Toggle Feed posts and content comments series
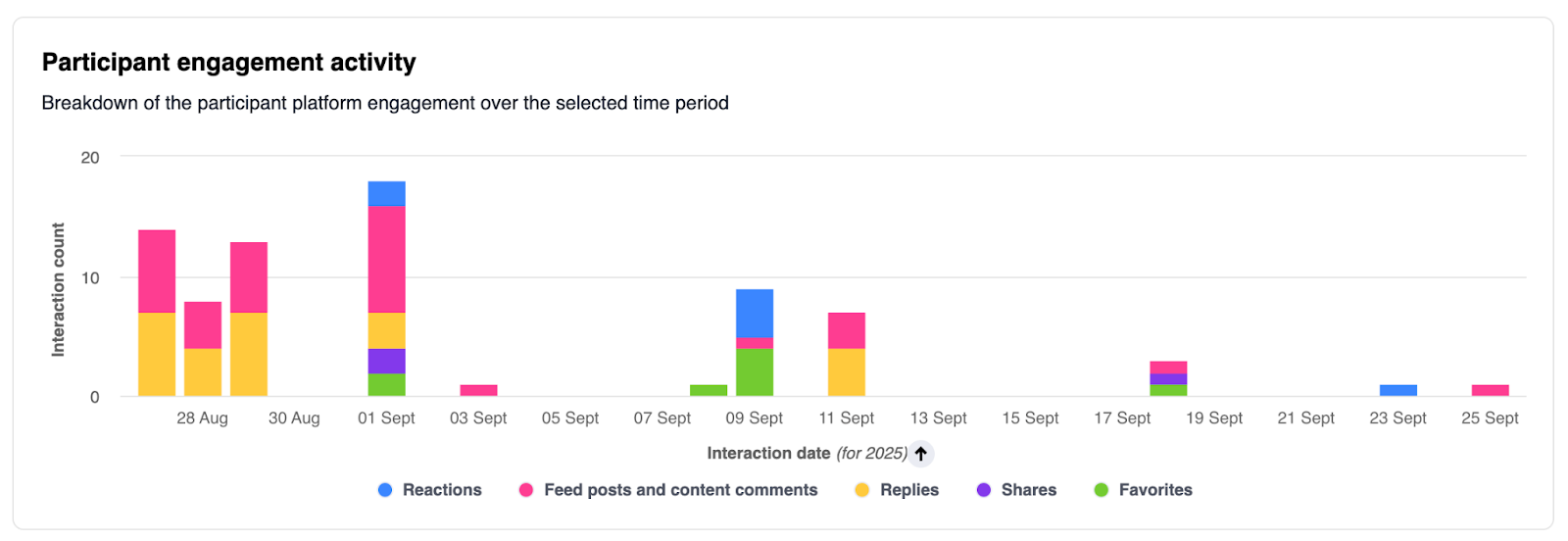1568x541 pixels. [680, 490]
